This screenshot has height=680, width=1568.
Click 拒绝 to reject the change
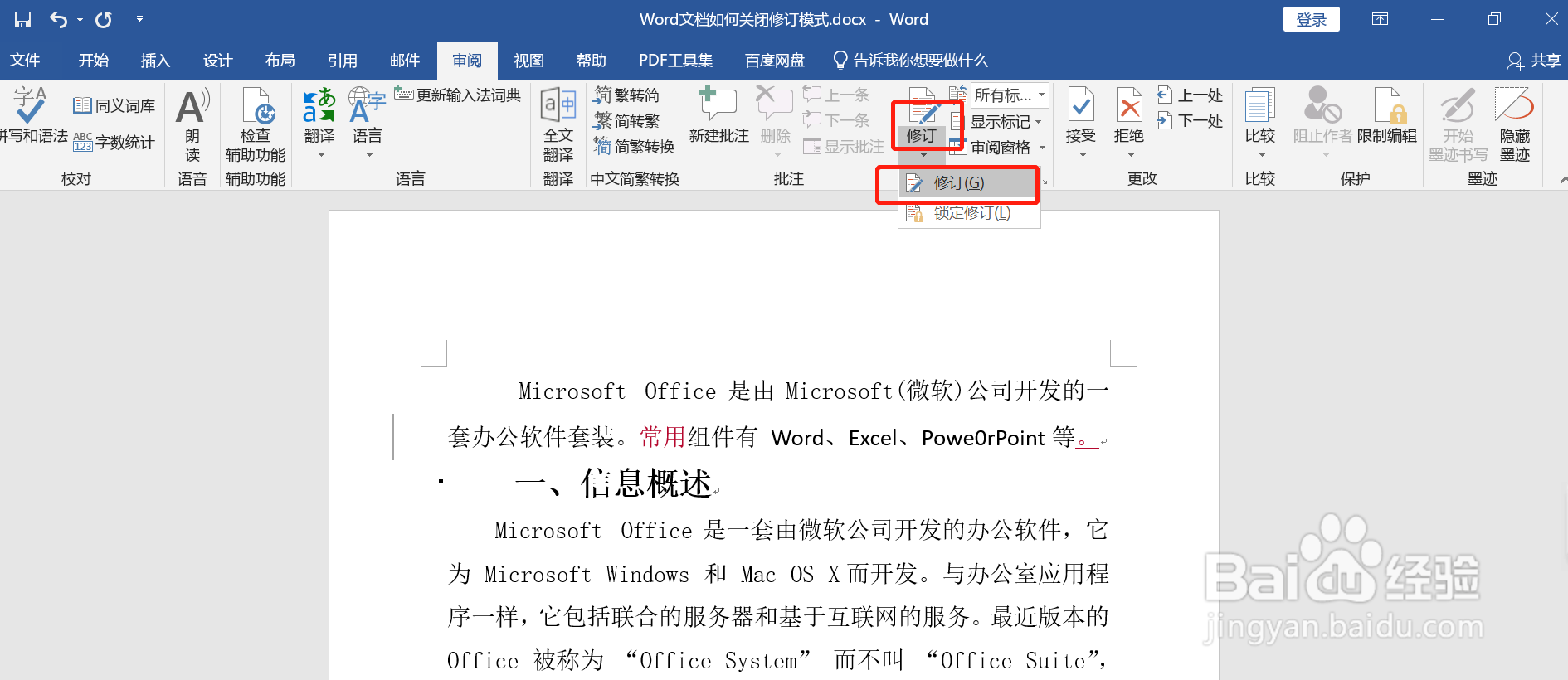pyautogui.click(x=1129, y=114)
